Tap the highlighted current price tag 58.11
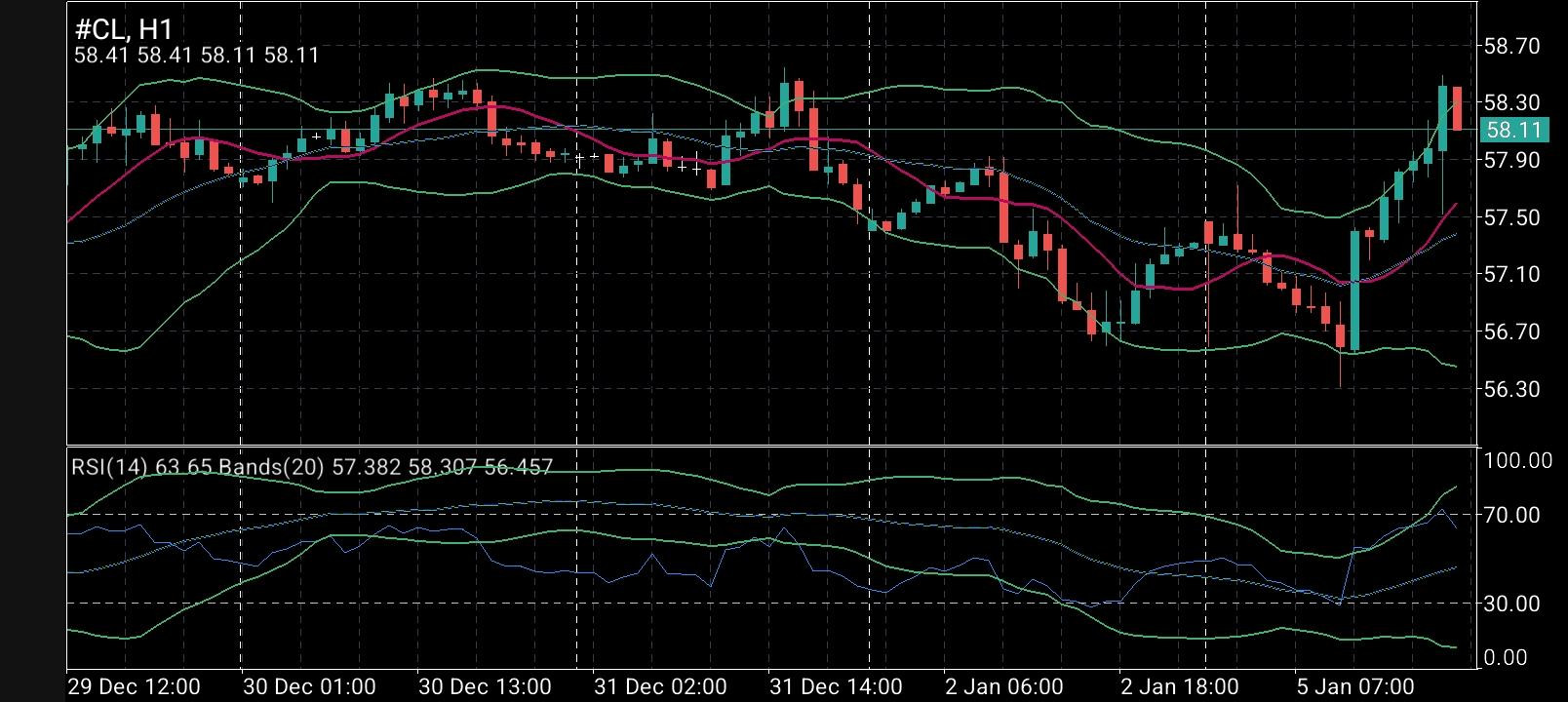The image size is (1568, 702). coord(1513,131)
